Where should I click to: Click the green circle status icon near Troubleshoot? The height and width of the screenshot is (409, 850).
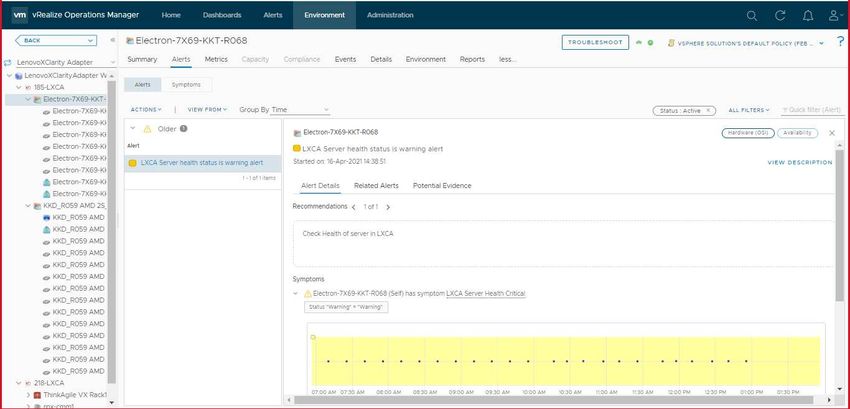(651, 42)
